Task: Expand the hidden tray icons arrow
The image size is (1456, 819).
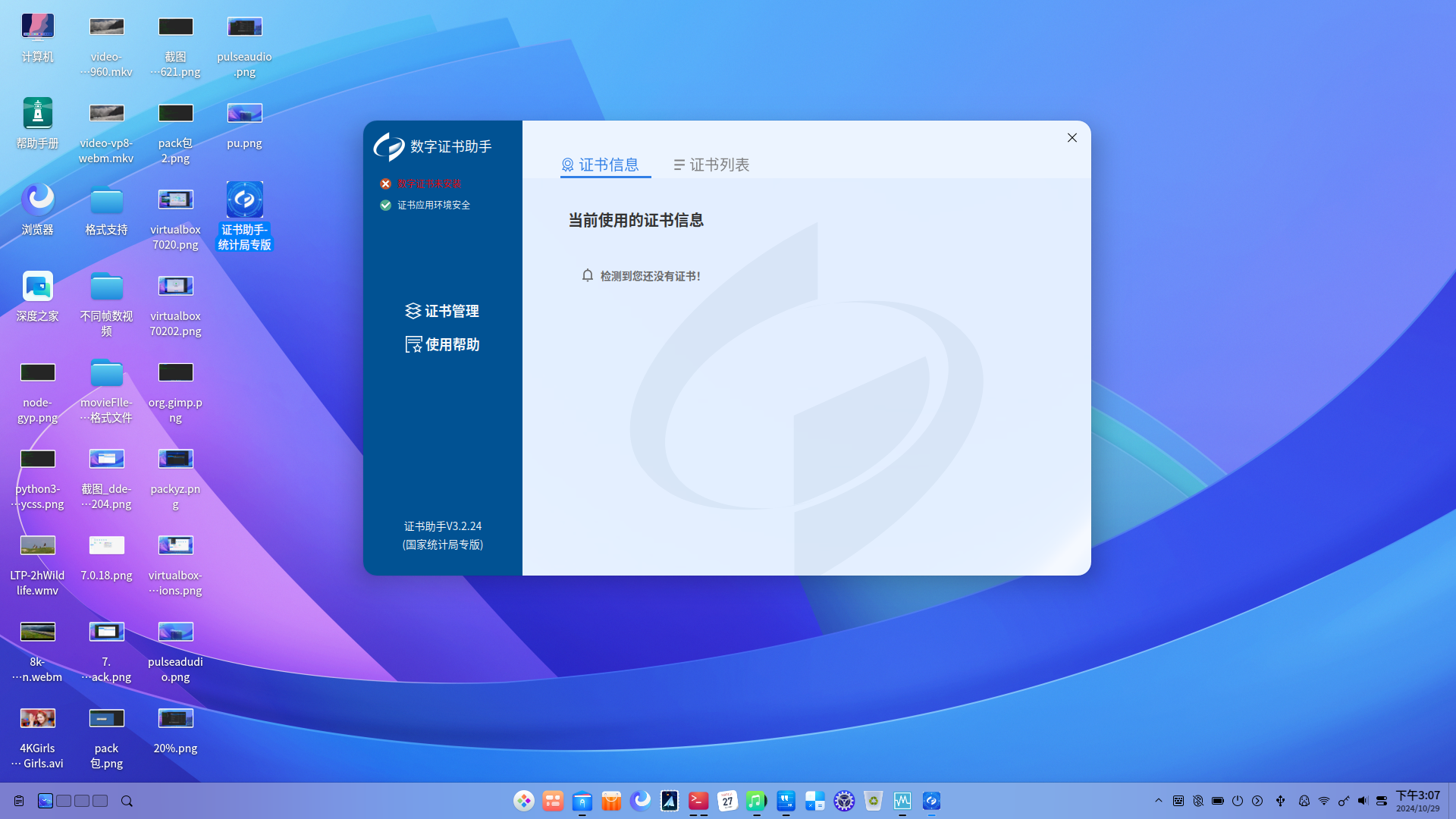Action: point(1158,801)
